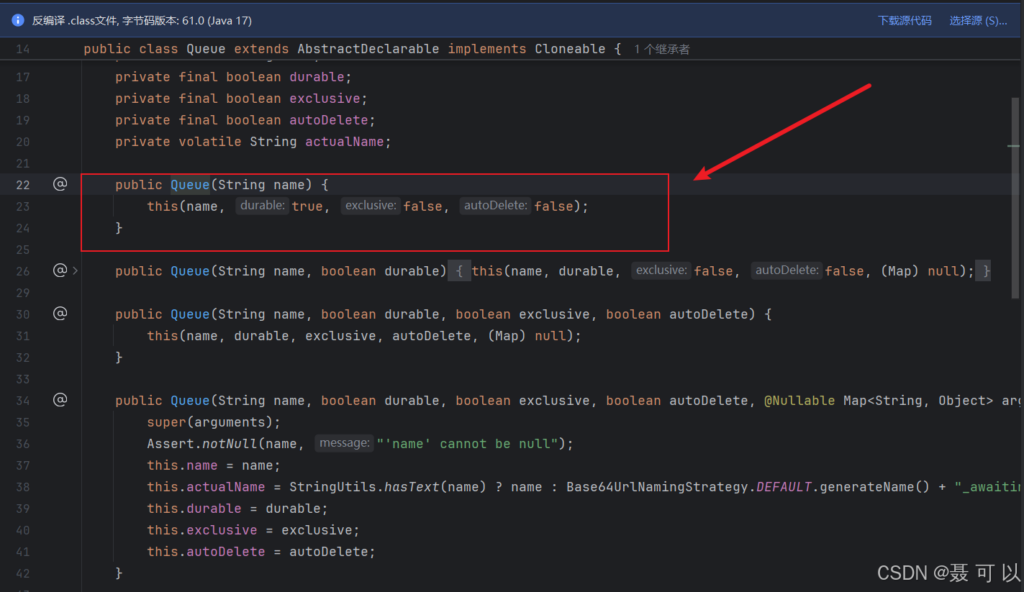Click the @ gutter icon on line 34

tap(60, 400)
